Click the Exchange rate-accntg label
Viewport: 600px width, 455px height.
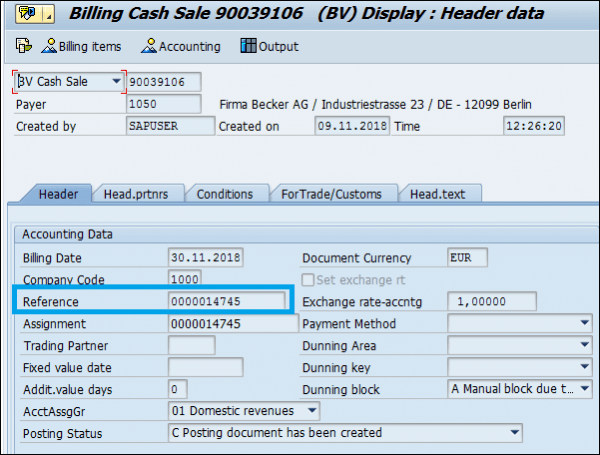[362, 302]
